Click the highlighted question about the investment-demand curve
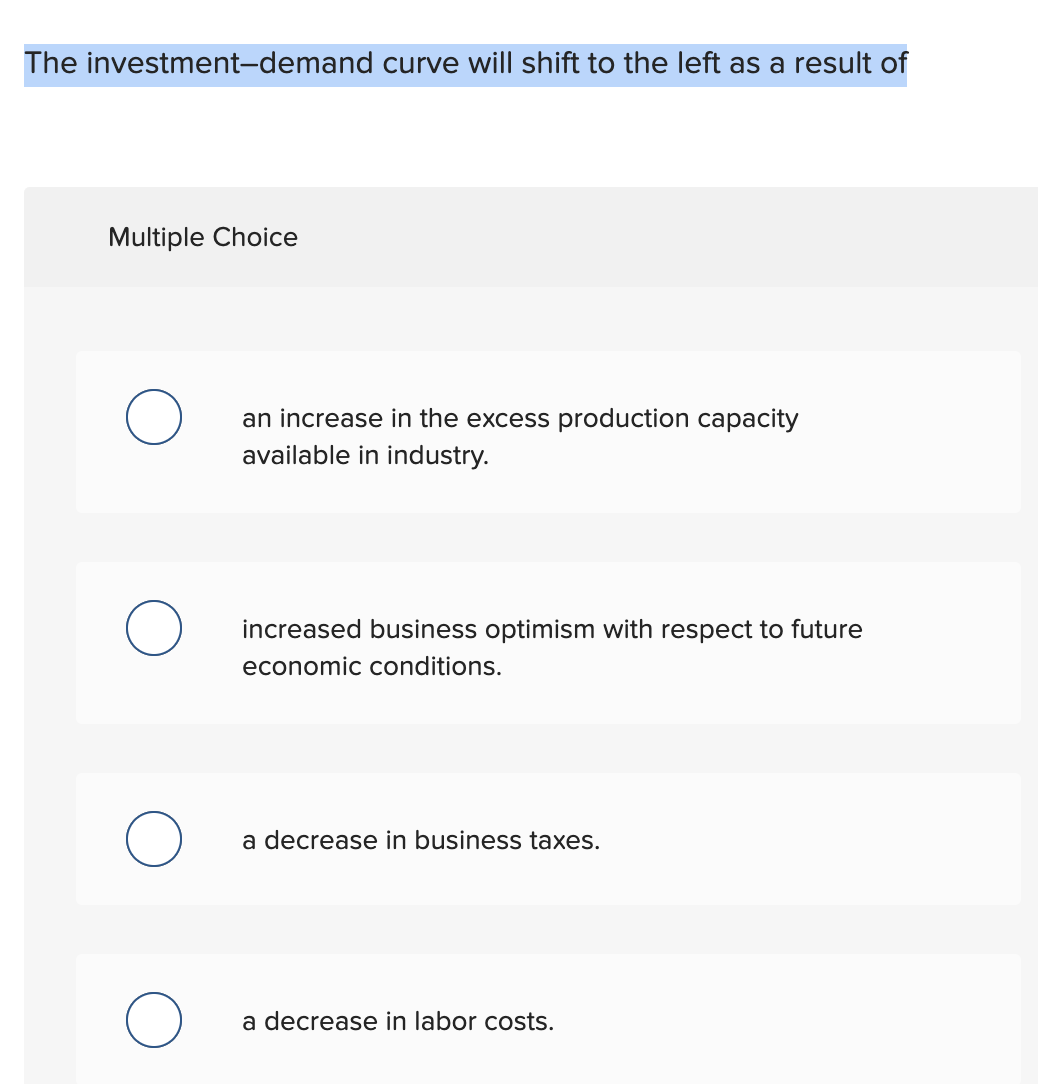 coord(465,63)
